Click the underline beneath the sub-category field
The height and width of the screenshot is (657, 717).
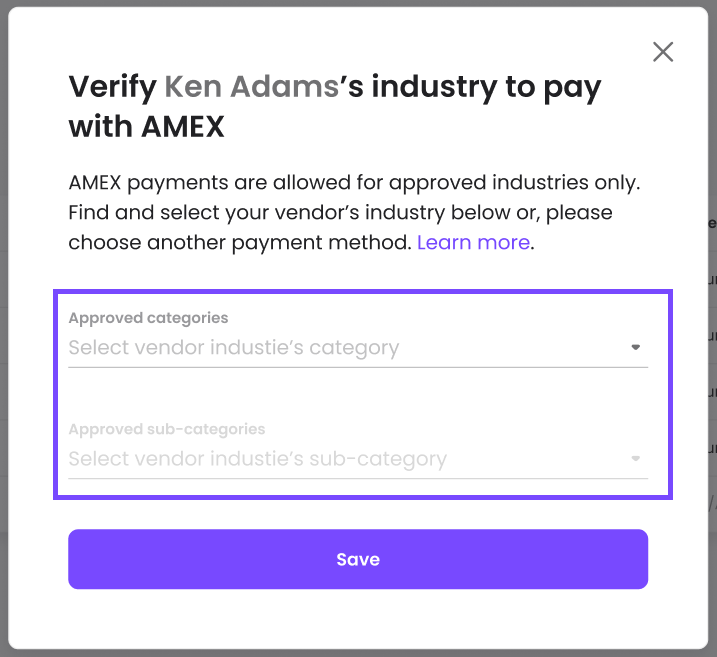358,479
